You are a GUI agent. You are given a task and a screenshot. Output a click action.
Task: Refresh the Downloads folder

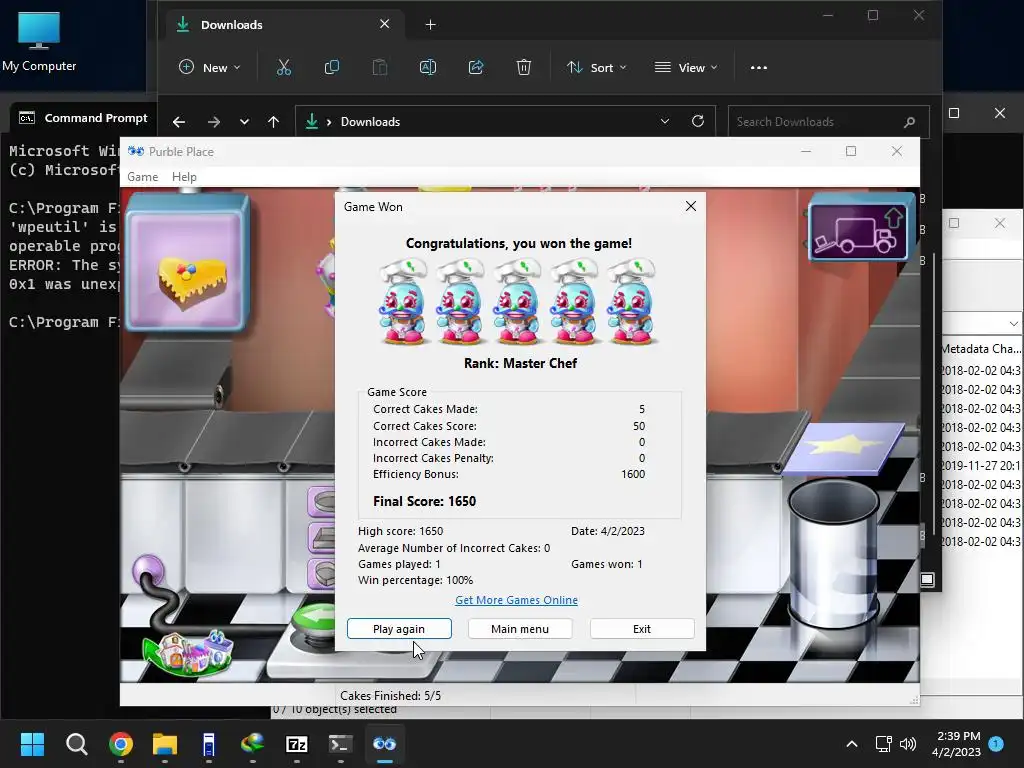[697, 121]
